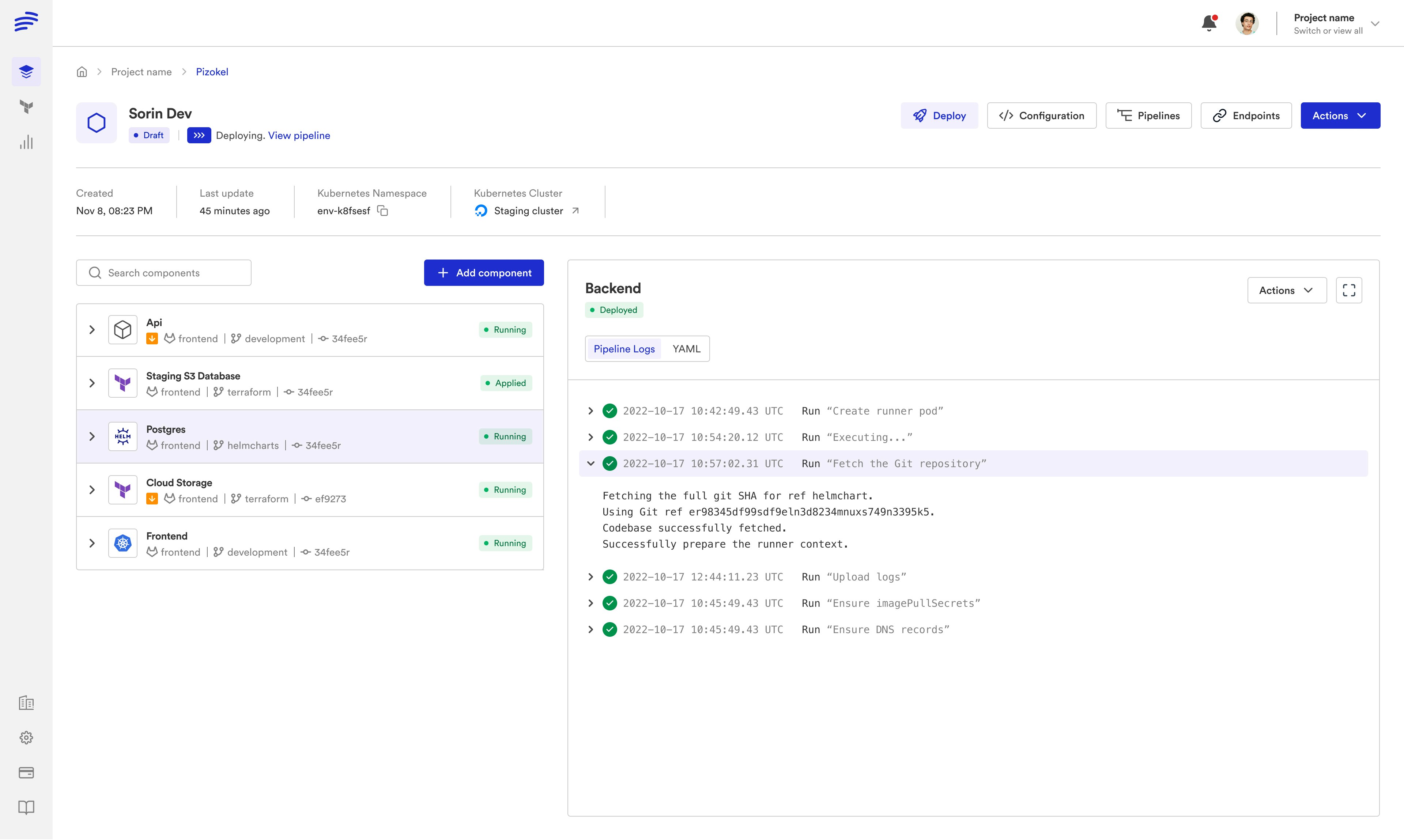Expand the Upload logs step

click(x=590, y=577)
